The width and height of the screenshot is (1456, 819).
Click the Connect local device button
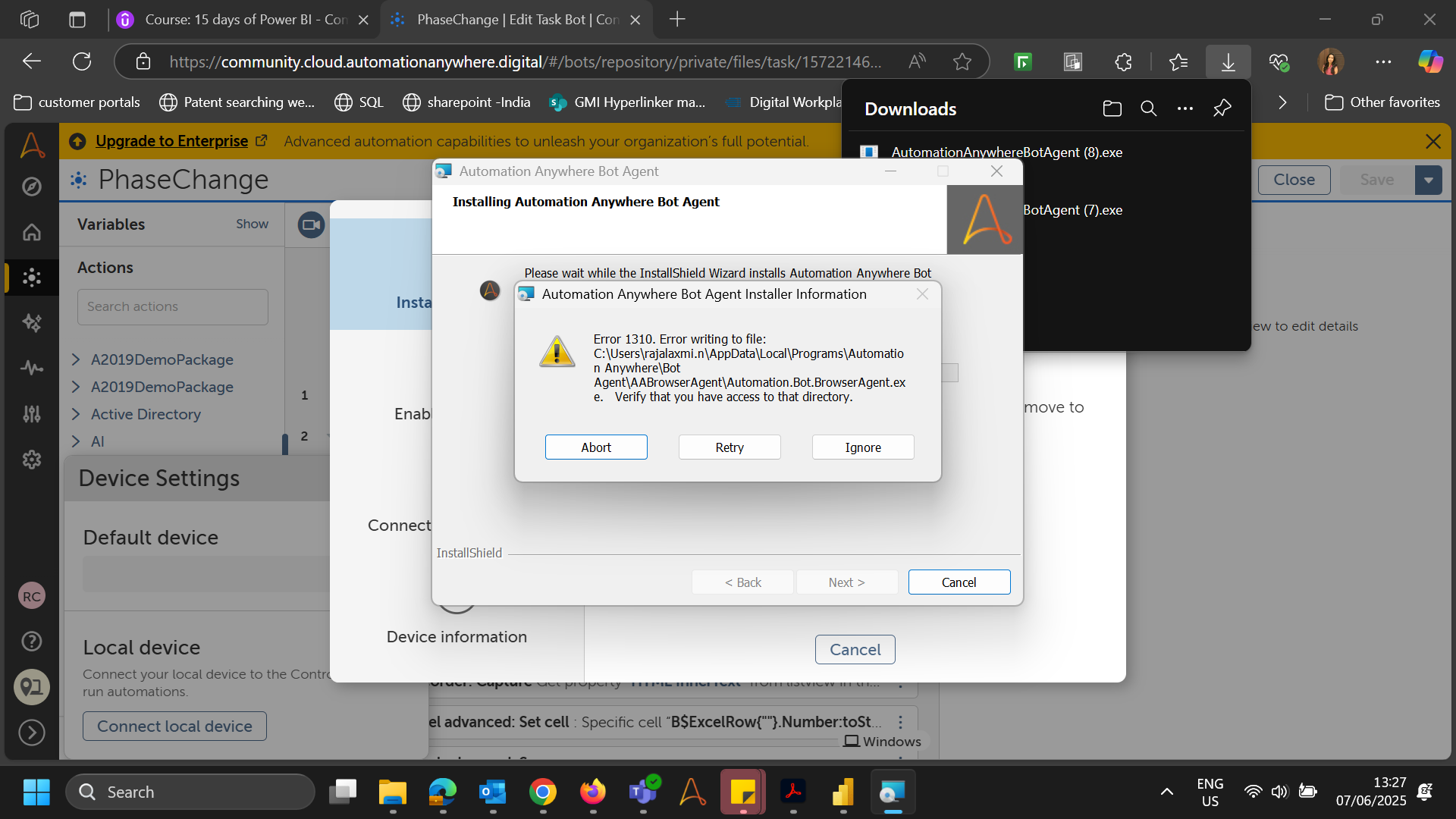tap(174, 726)
